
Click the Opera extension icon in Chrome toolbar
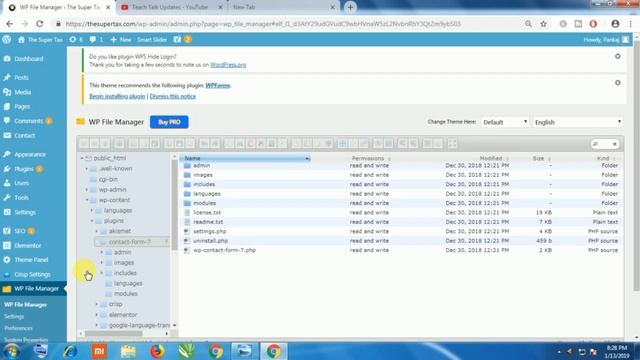[593, 24]
